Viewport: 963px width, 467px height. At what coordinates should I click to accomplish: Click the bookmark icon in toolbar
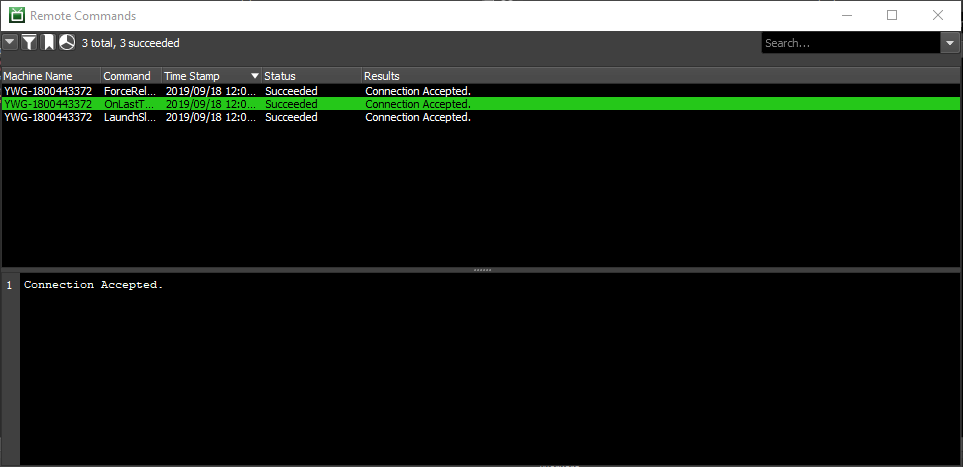[48, 43]
